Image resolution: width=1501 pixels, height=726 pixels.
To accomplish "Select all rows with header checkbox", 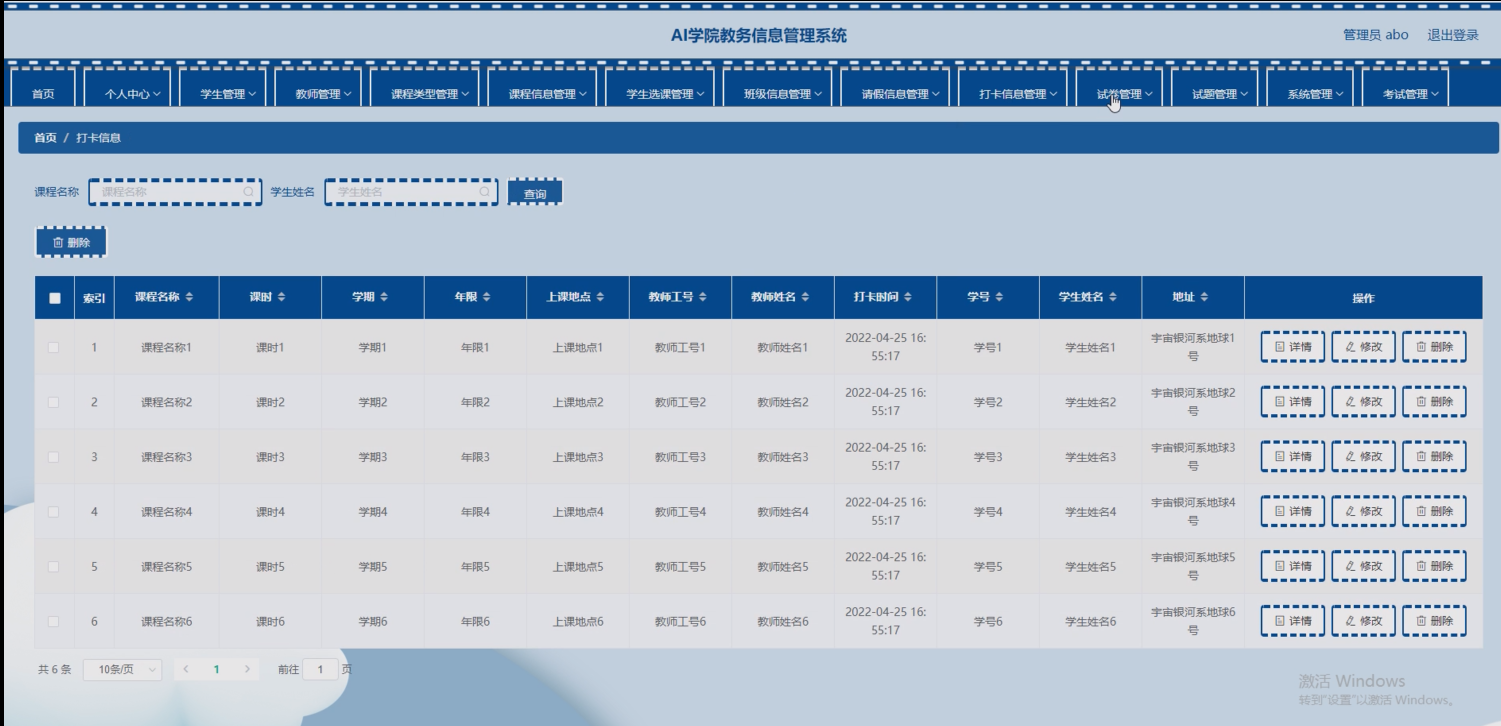I will click(55, 298).
